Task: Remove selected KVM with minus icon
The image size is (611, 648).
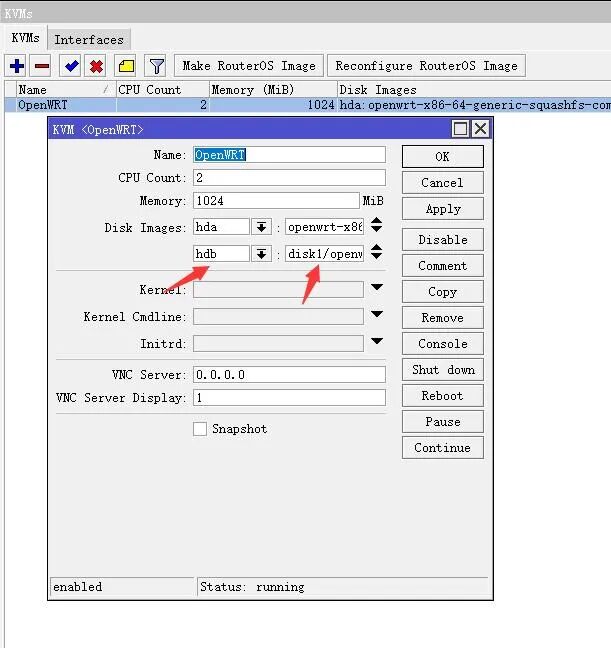Action: (42, 66)
